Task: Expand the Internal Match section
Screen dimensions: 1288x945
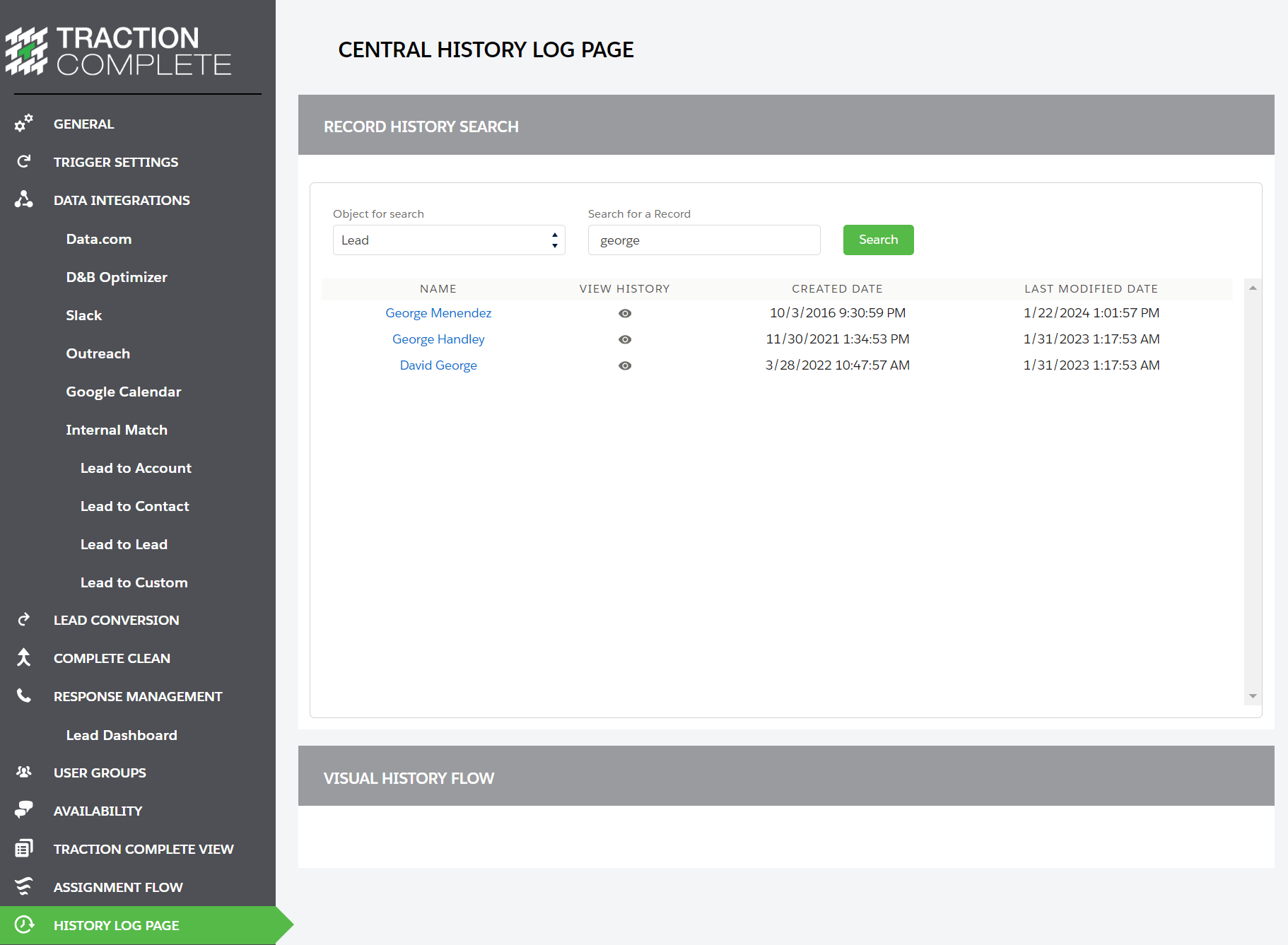Action: click(117, 429)
